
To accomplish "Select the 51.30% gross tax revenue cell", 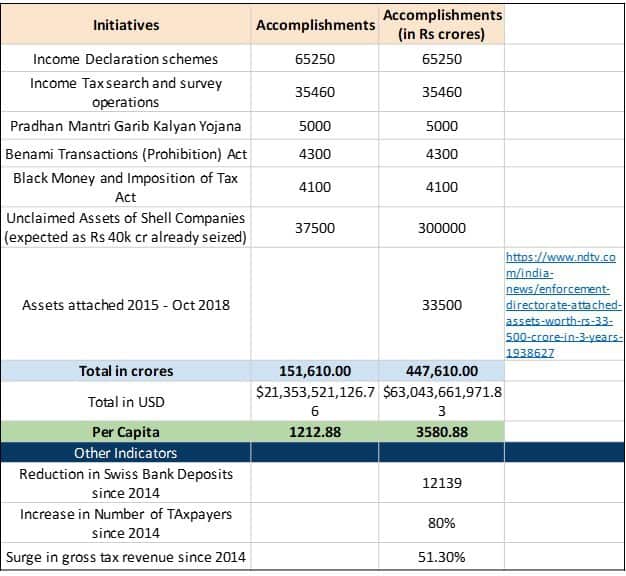I will click(442, 557).
